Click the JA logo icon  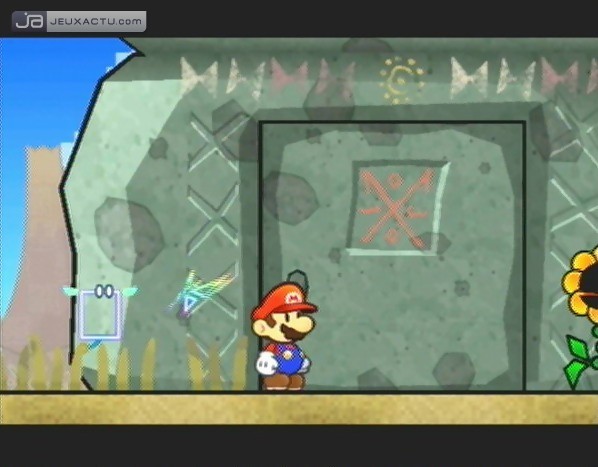tap(29, 21)
